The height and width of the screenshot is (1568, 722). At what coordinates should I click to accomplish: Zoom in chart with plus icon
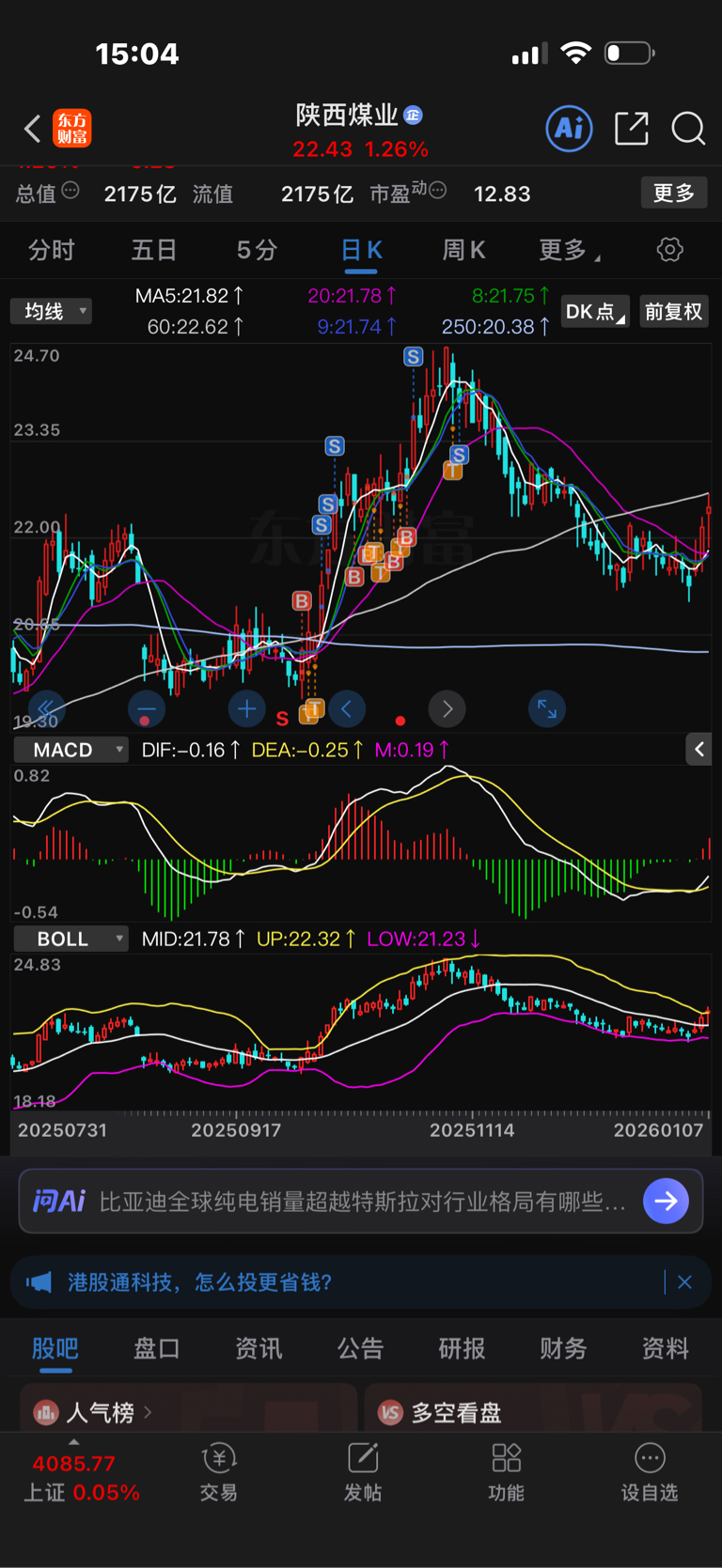click(247, 708)
